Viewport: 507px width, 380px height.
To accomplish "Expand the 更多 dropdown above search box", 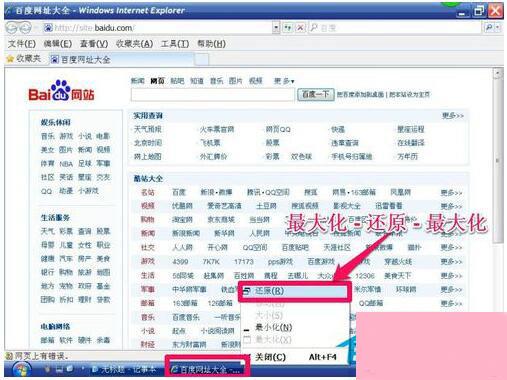I will 284,81.
